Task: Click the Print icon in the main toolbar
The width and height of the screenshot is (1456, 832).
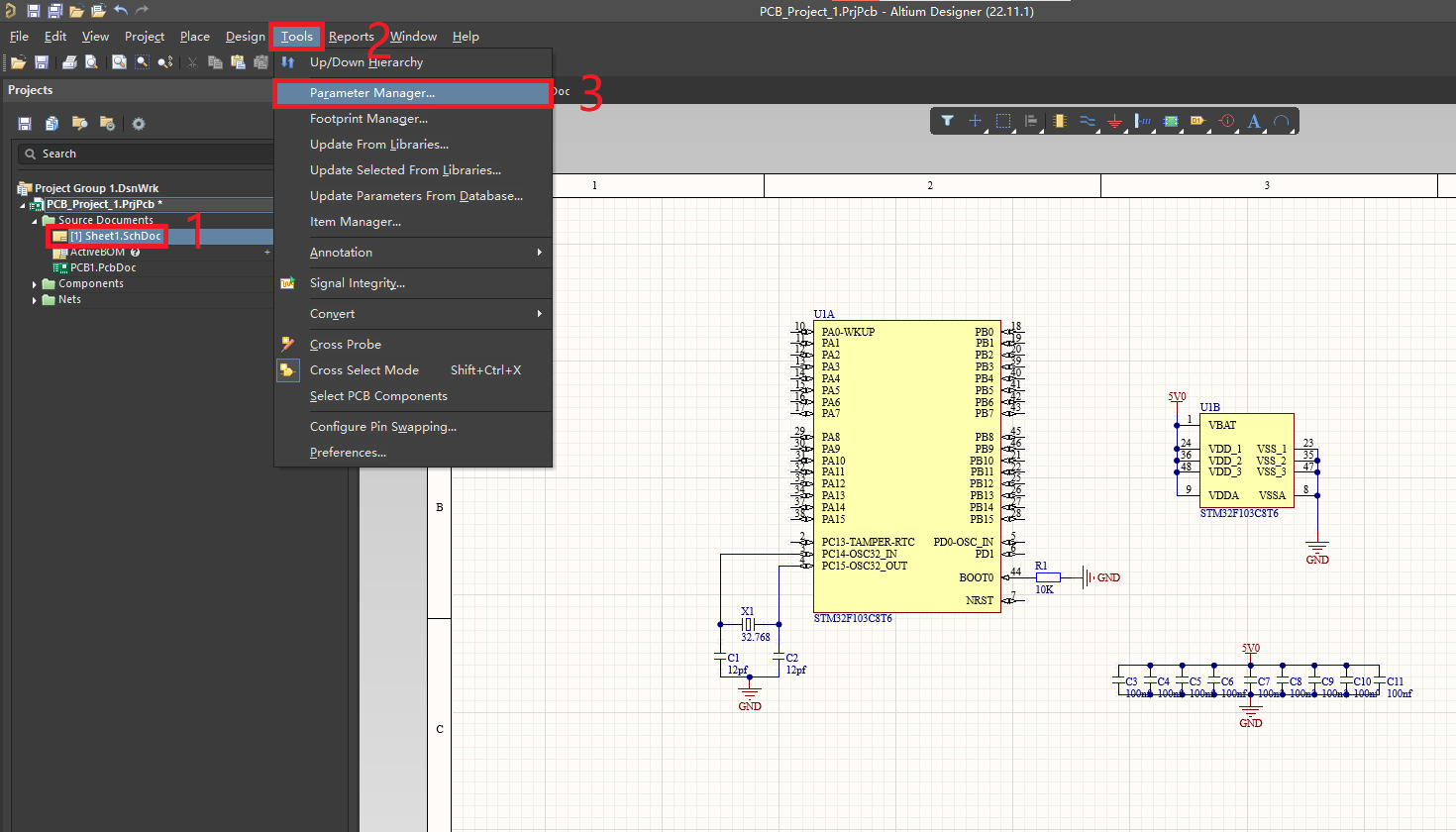Action: click(68, 62)
